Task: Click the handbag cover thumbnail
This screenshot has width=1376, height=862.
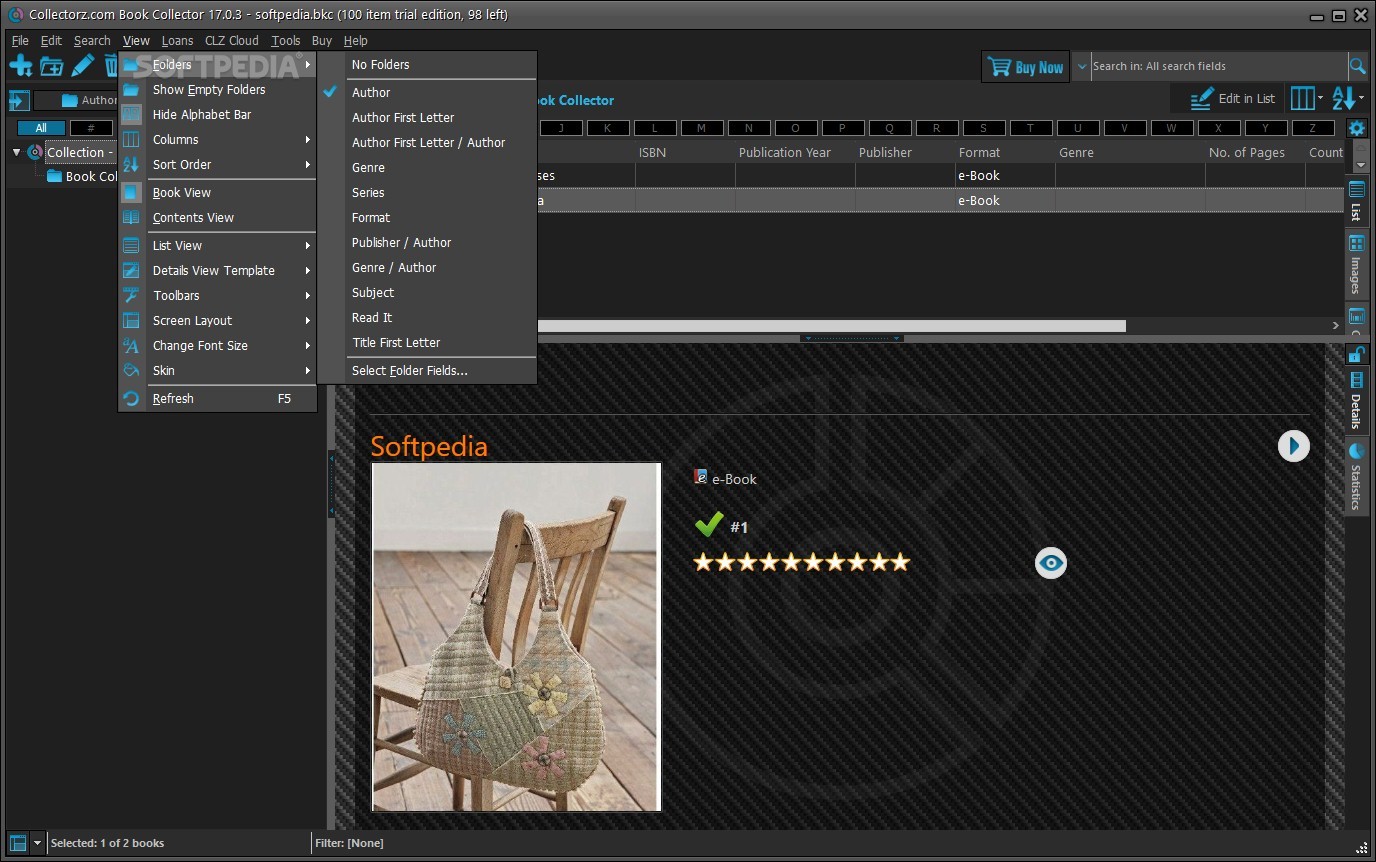Action: coord(517,636)
